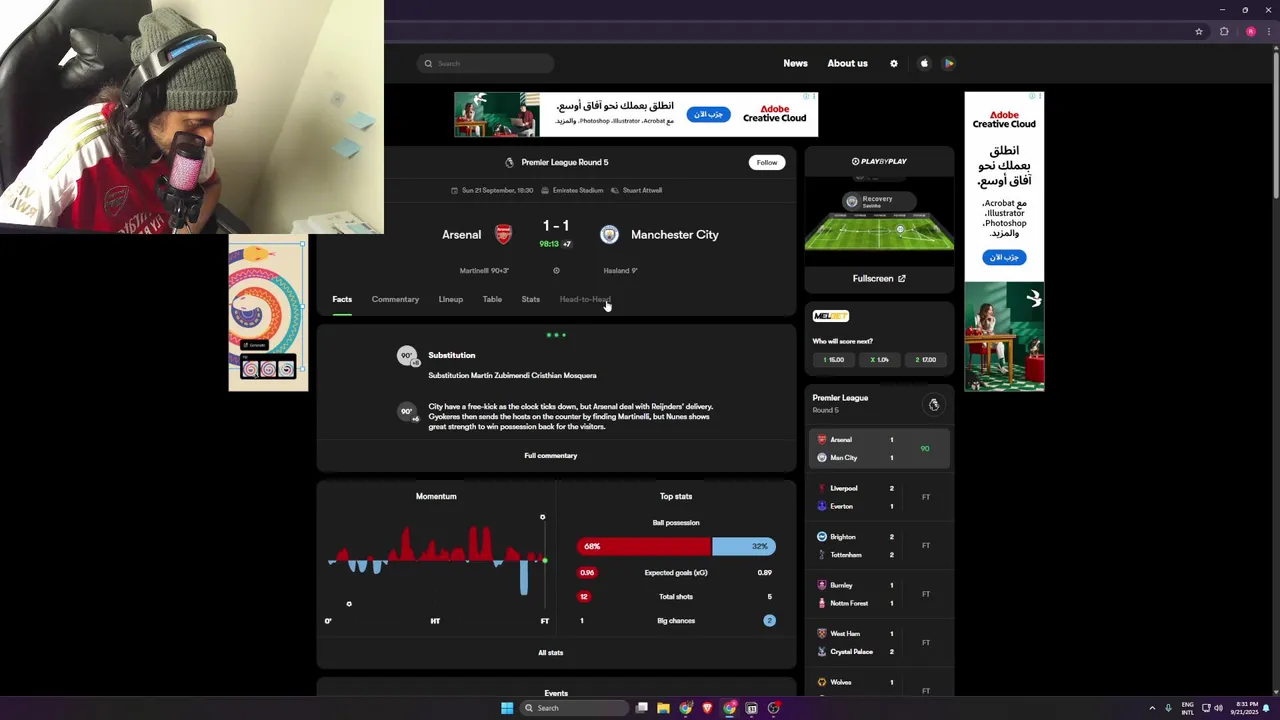
Task: Open File Explorer from the taskbar
Action: pos(663,708)
